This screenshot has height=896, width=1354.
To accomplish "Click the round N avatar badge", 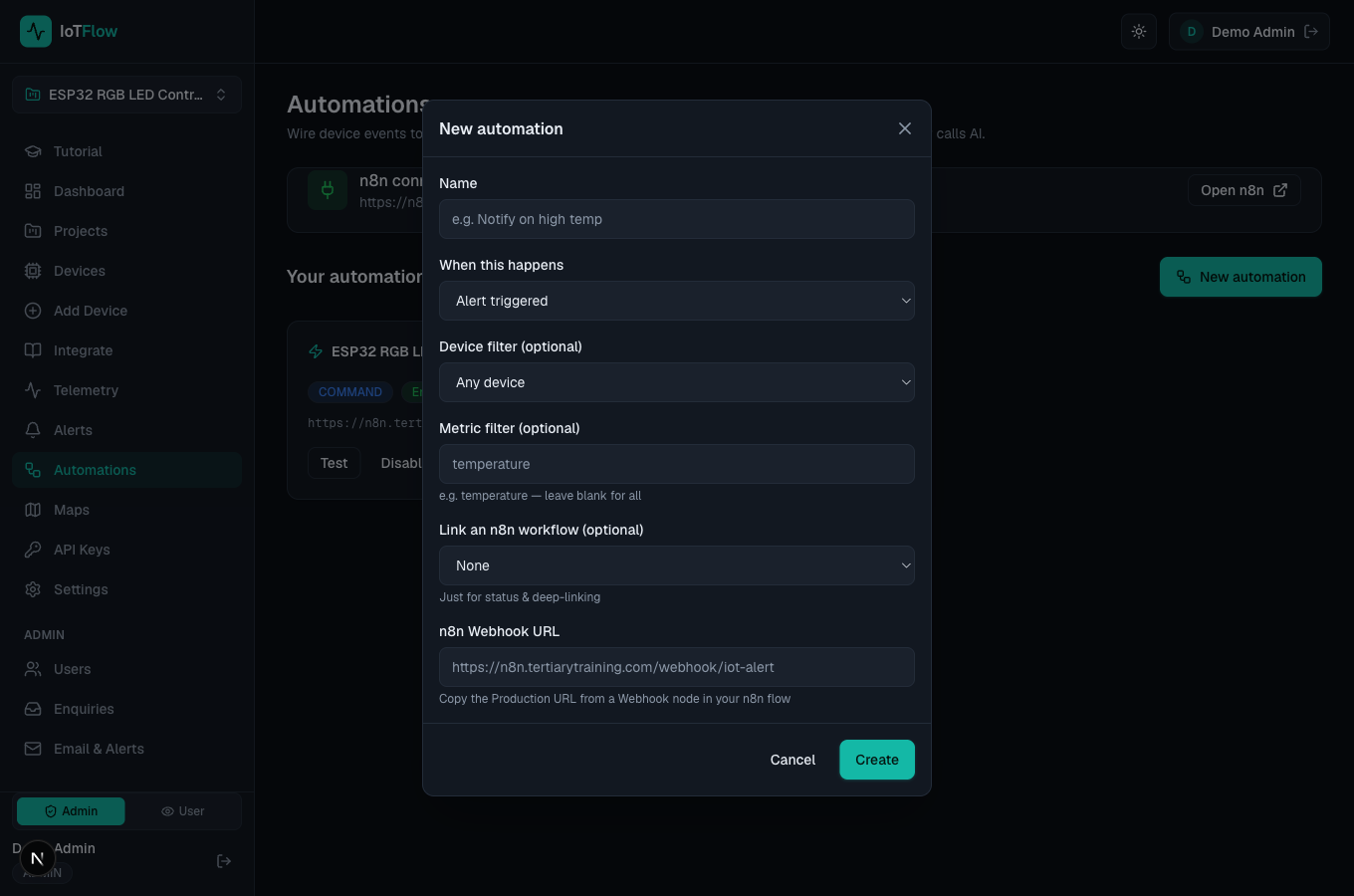I will [38, 858].
